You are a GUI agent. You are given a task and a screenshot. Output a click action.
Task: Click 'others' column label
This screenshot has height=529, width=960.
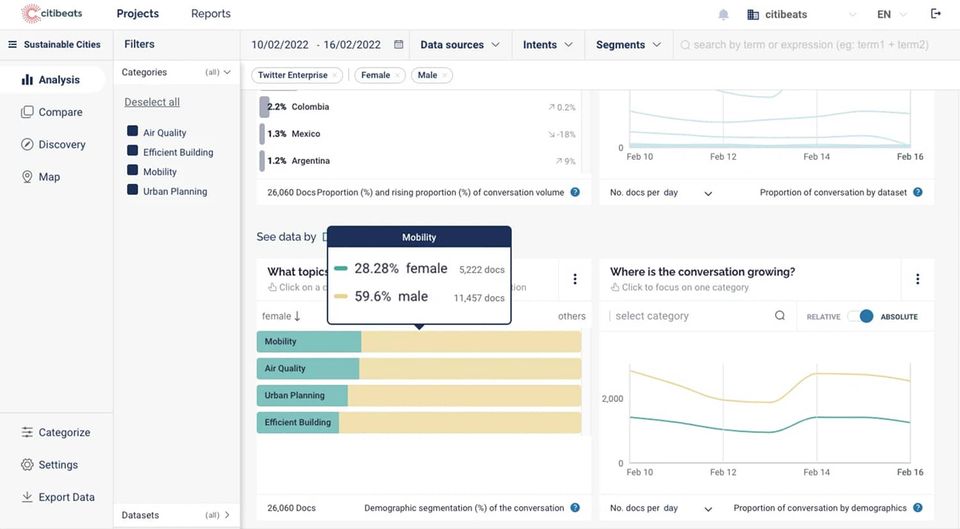coord(571,316)
